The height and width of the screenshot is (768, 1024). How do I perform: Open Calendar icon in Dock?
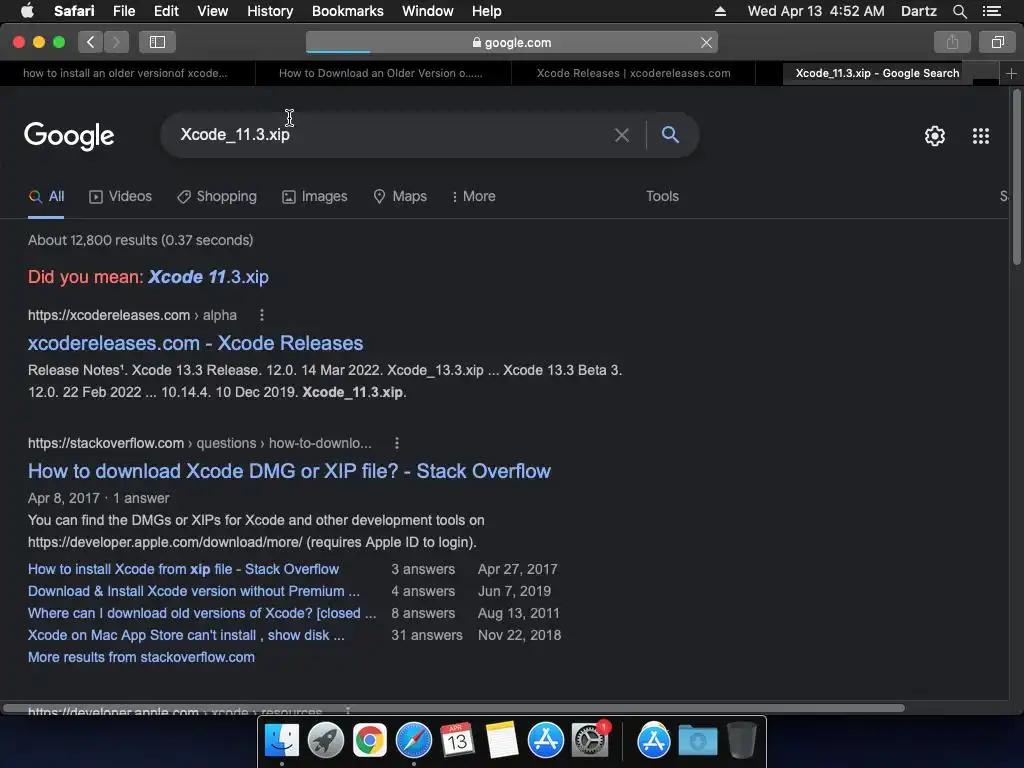457,741
